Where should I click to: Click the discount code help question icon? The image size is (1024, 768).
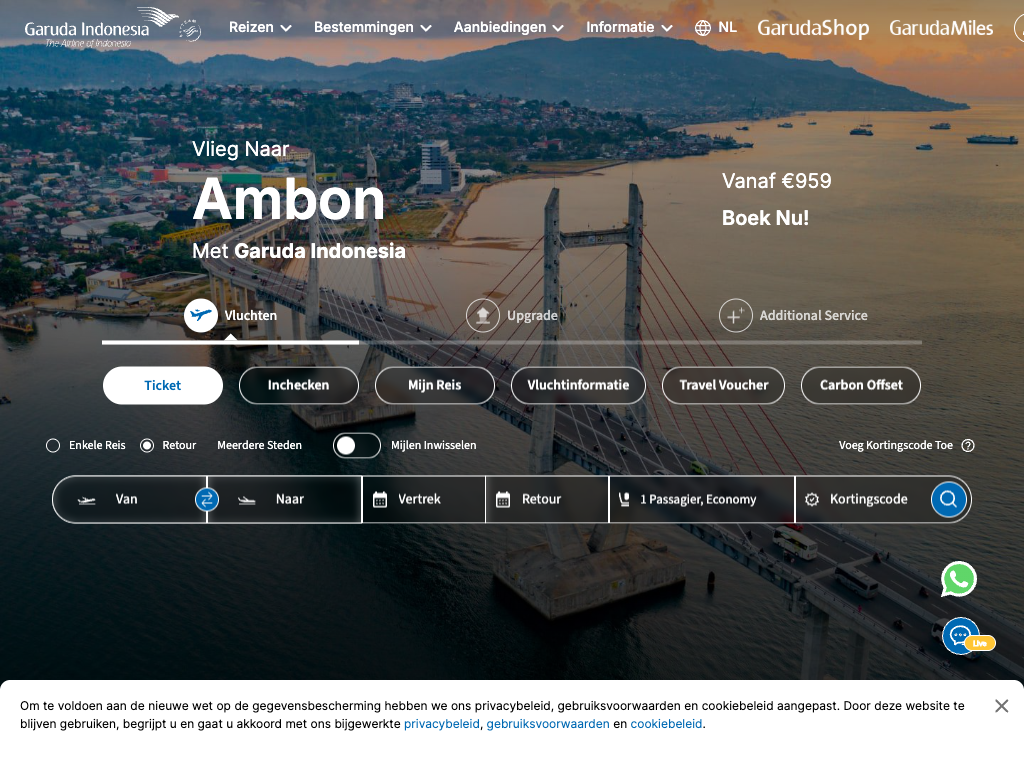coord(968,445)
